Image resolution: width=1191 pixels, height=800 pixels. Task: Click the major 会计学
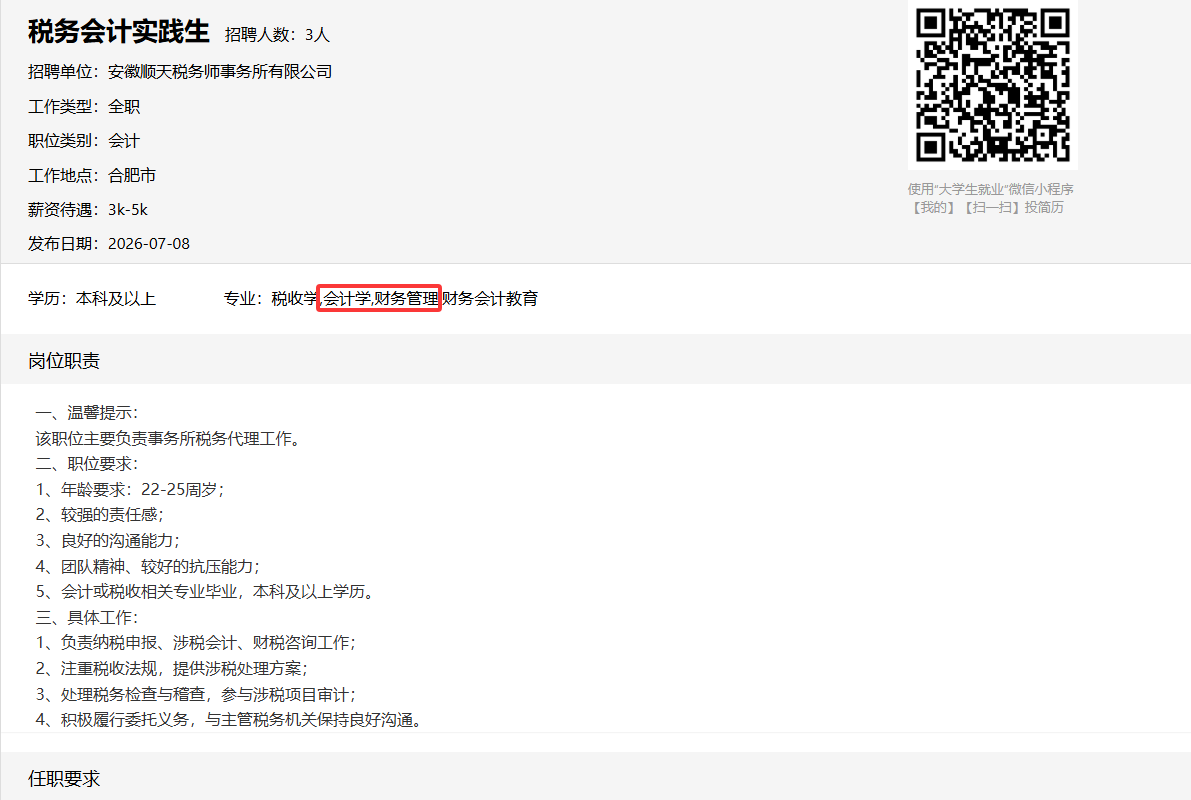[346, 299]
